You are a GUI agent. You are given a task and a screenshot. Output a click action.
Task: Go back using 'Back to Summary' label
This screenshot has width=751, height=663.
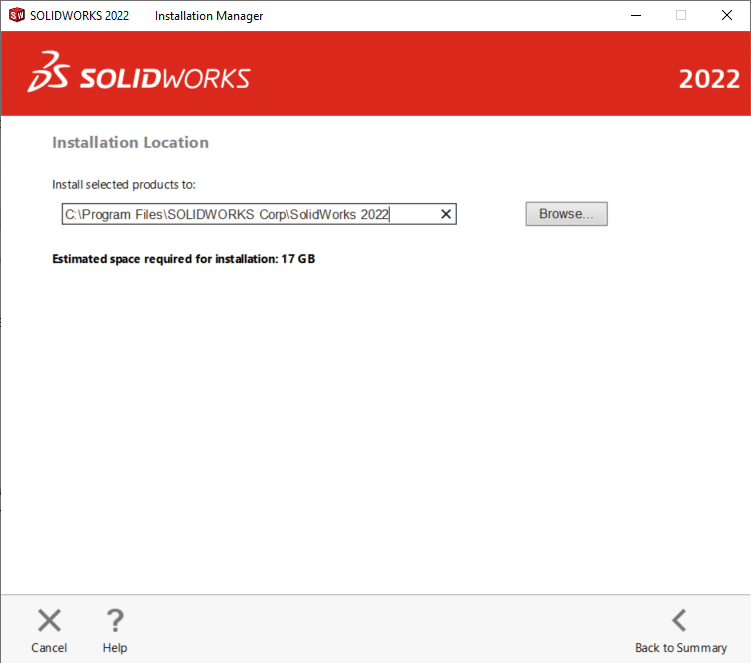(681, 648)
